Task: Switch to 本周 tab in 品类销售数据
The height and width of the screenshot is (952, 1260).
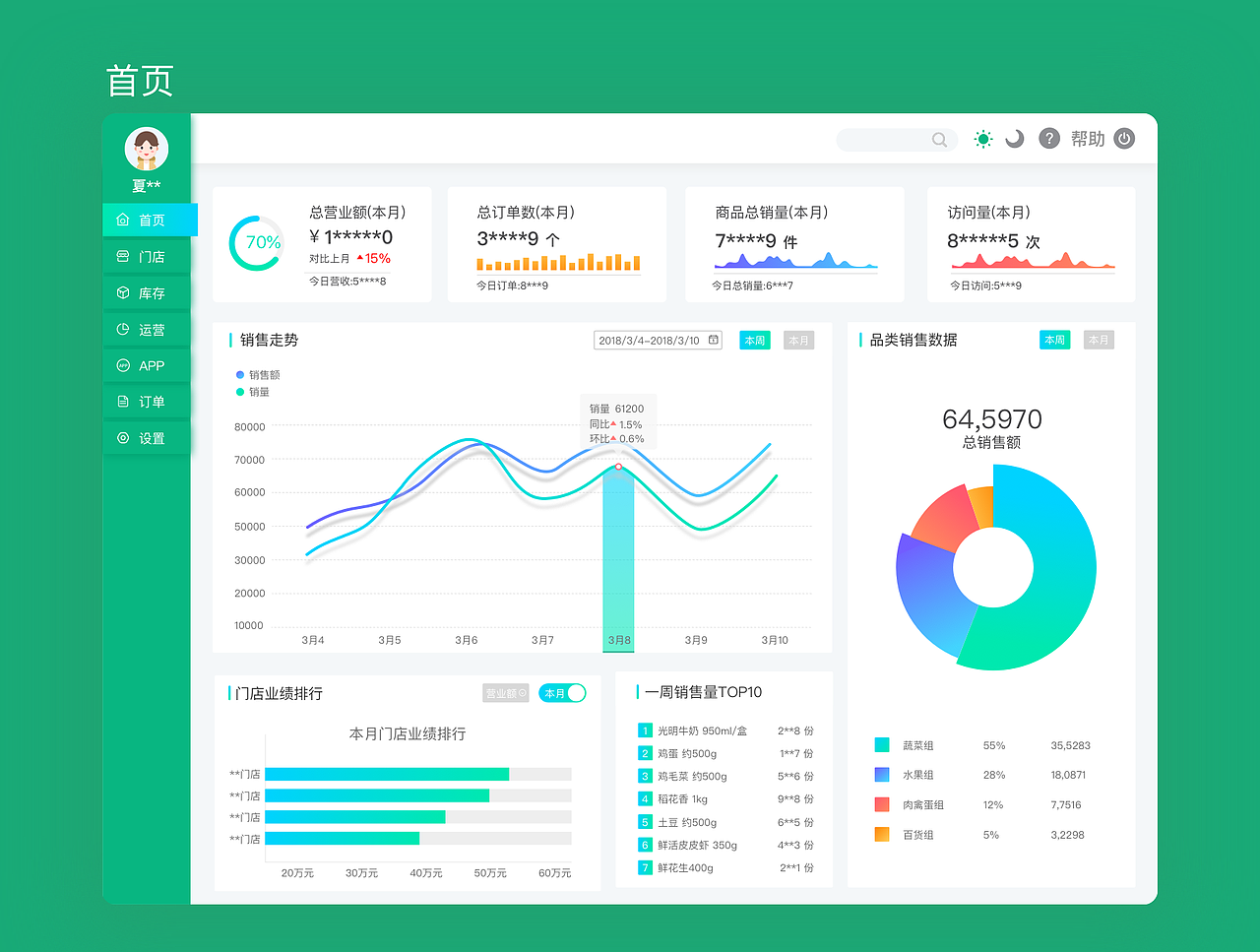Action: point(1054,340)
